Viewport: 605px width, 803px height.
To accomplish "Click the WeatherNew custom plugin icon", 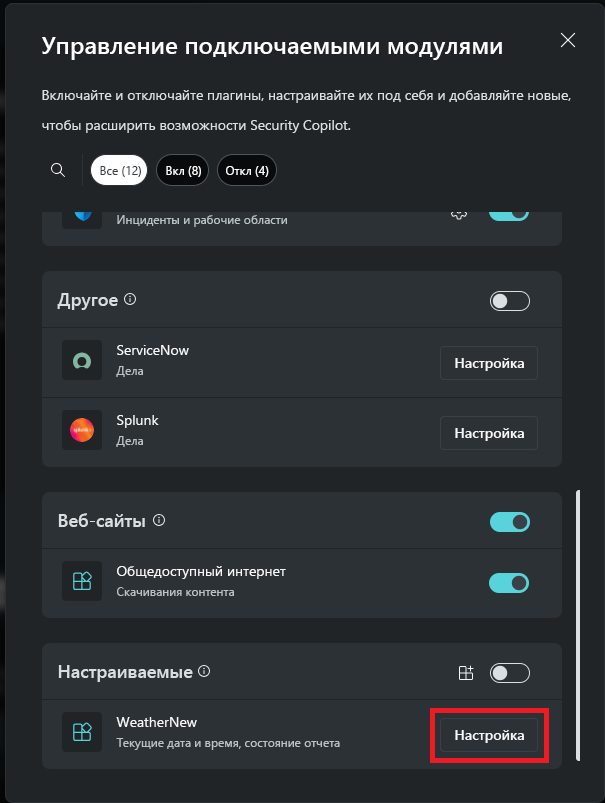I will [81, 731].
